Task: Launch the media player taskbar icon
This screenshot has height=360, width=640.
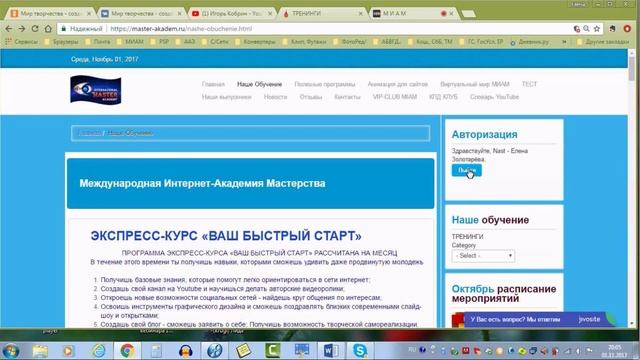Action: pos(68,351)
